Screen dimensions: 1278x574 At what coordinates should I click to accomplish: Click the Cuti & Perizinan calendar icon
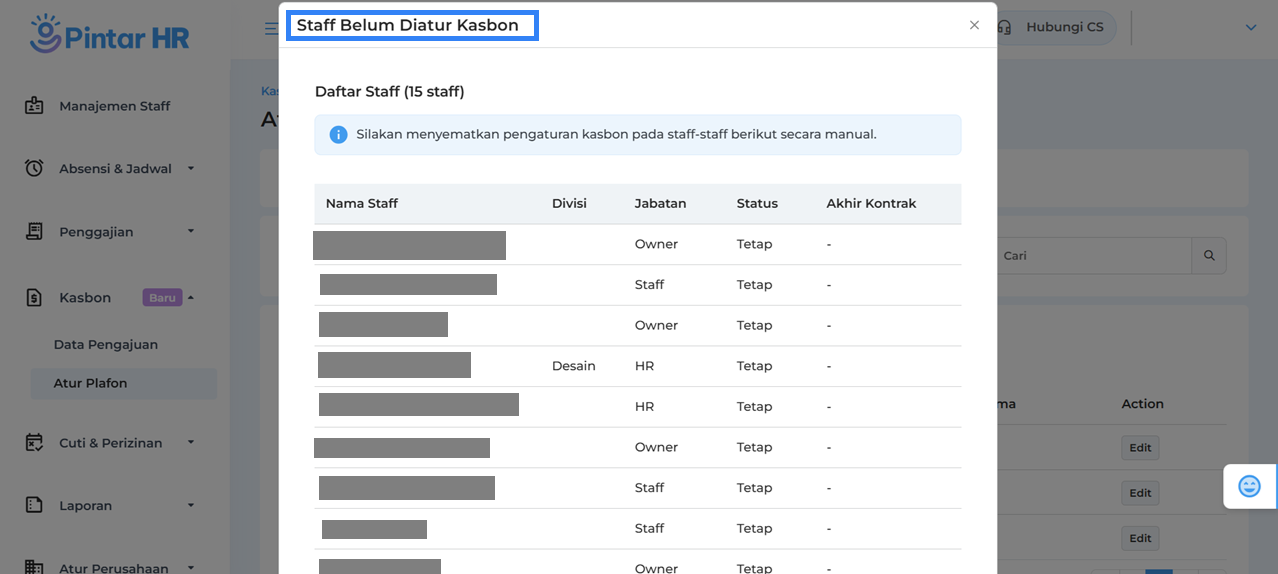pyautogui.click(x=34, y=442)
